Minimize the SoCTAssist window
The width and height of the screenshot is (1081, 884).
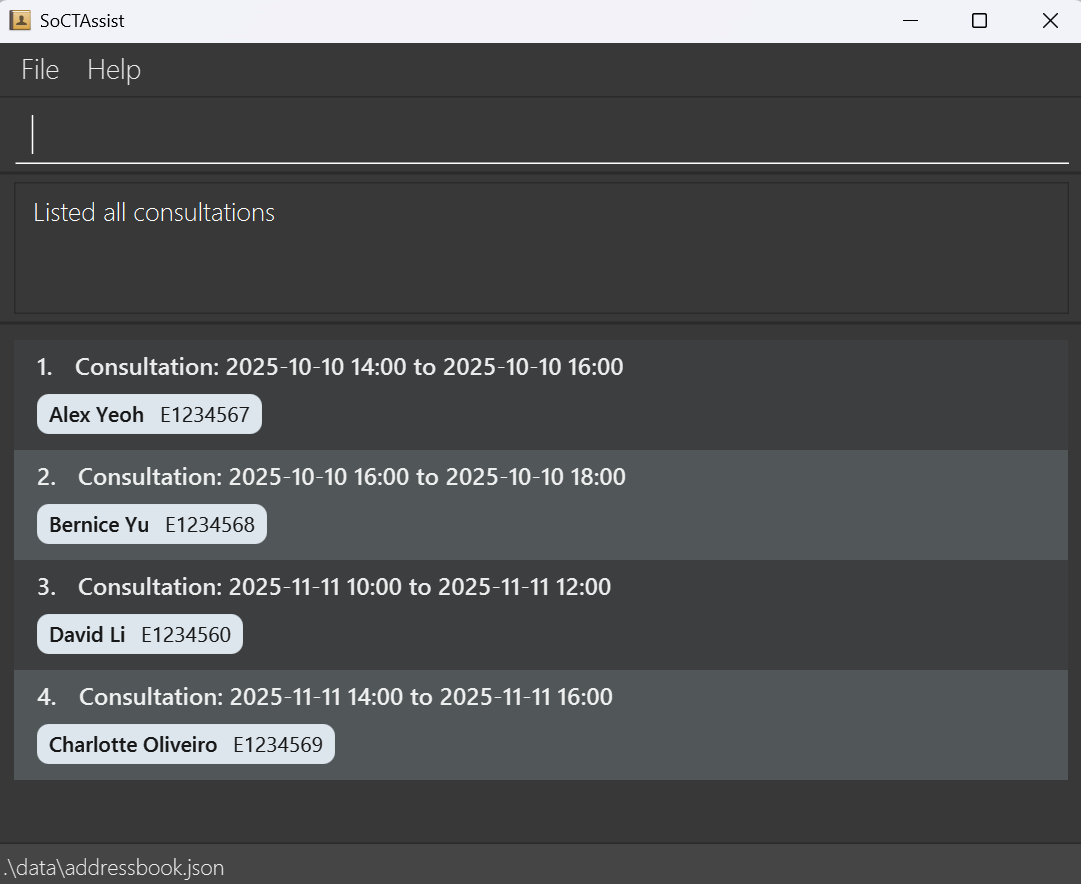[x=910, y=21]
